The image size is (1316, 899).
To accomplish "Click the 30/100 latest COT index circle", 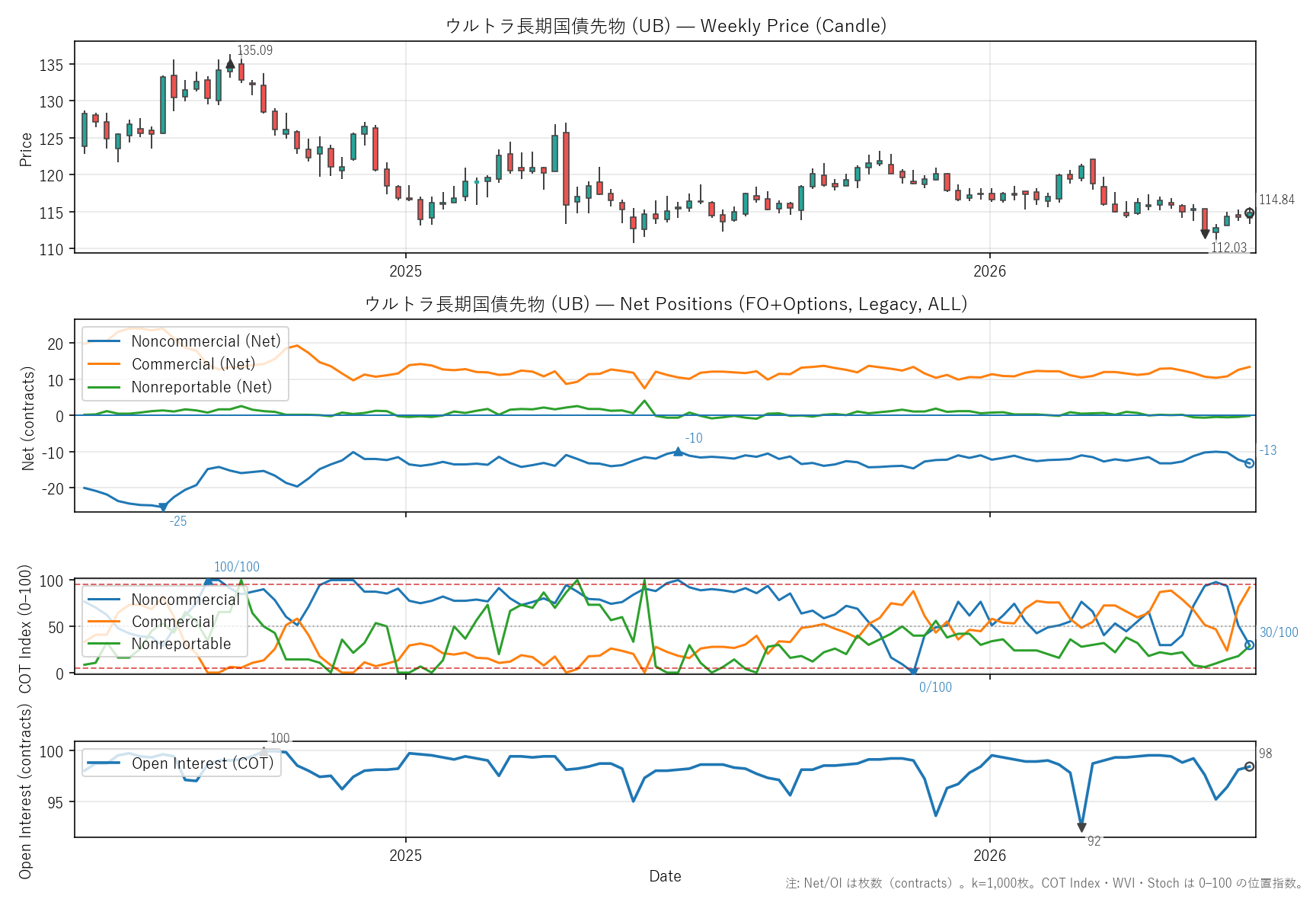I will click(1249, 645).
